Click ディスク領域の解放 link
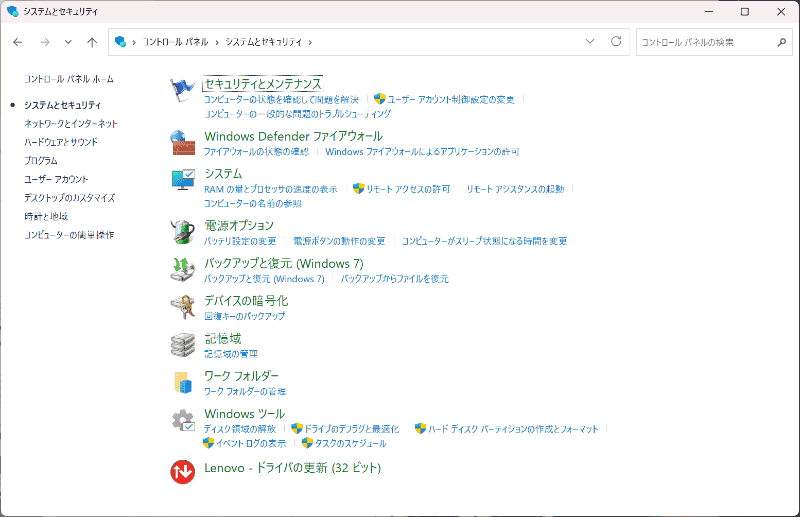Viewport: 800px width, 517px height. click(240, 429)
